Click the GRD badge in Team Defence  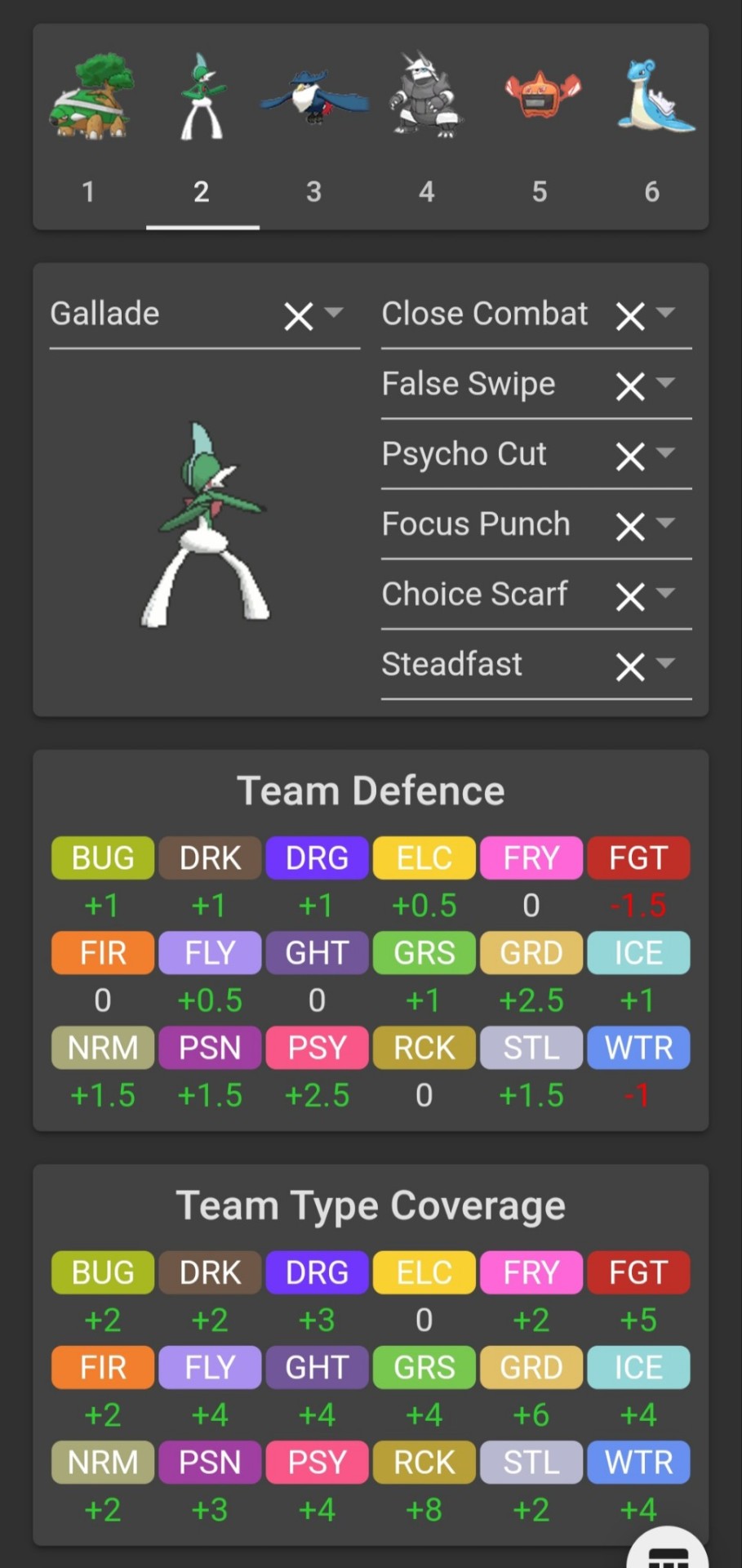(531, 953)
